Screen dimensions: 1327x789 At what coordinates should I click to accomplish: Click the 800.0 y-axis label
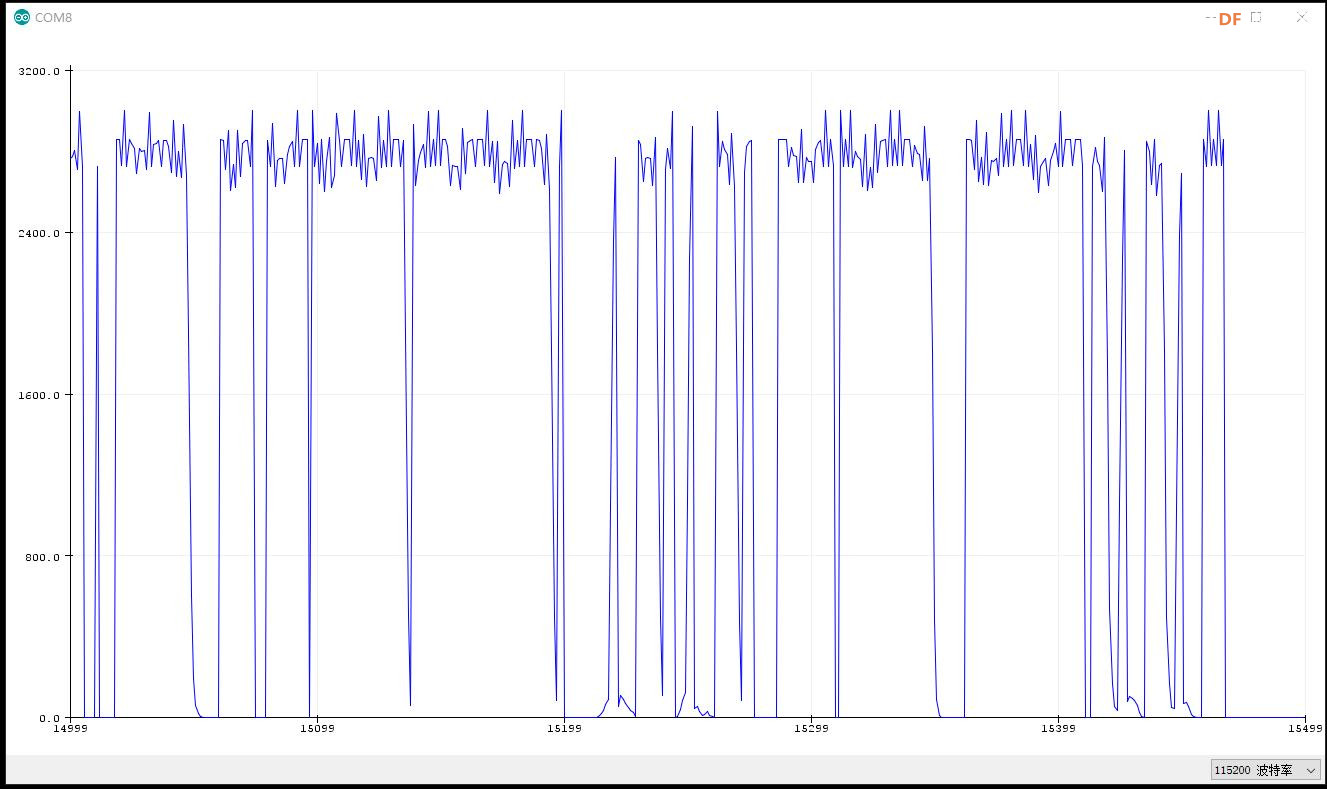click(x=43, y=557)
